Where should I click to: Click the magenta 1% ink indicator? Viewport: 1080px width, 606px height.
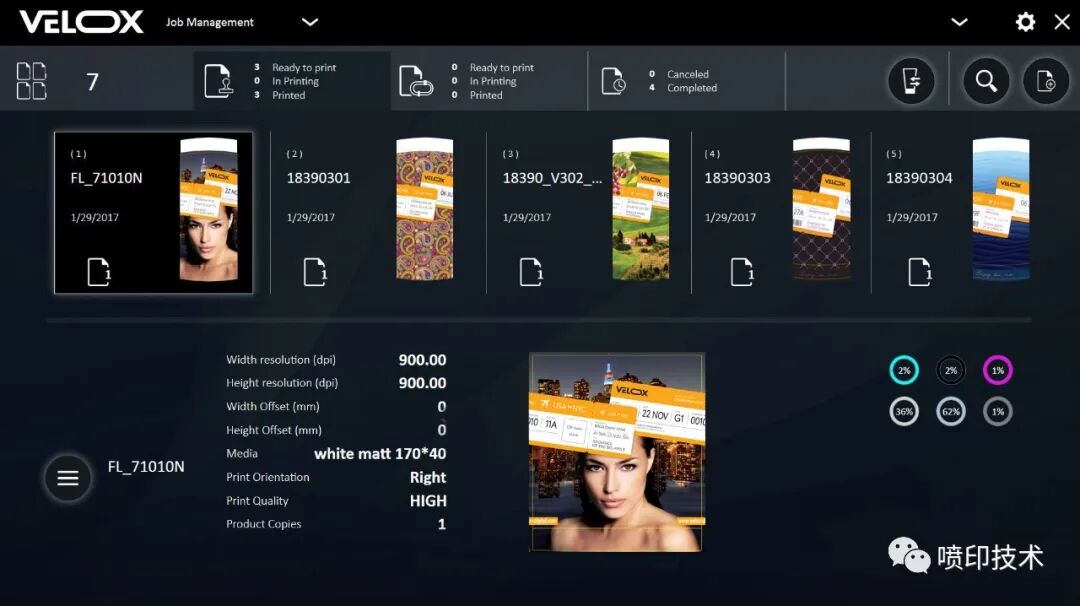click(997, 370)
